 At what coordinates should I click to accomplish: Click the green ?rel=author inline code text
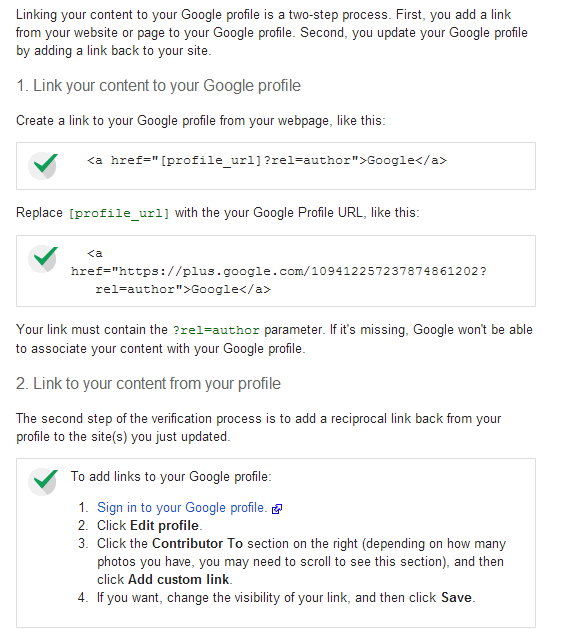[x=216, y=330]
